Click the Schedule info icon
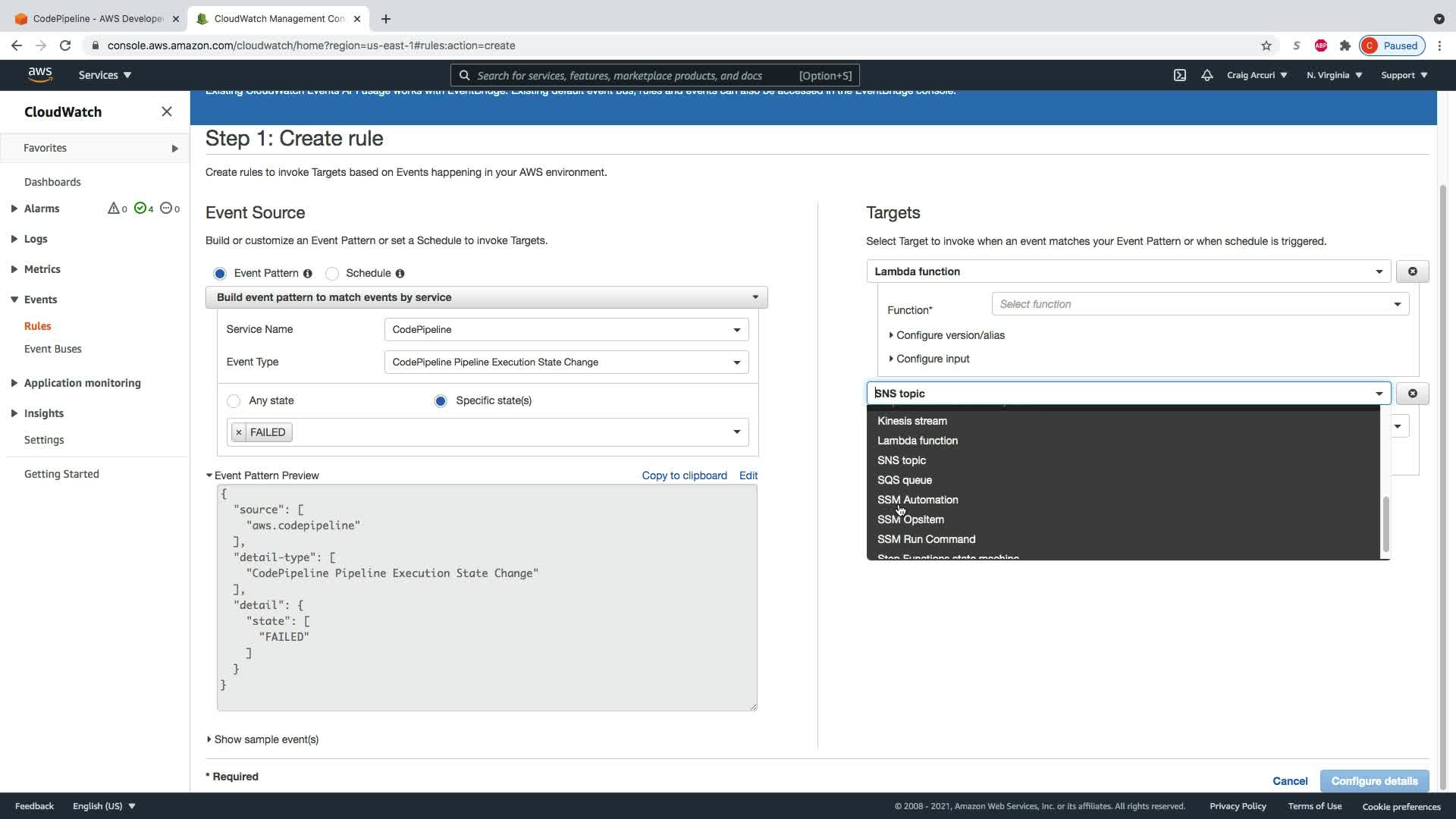1456x819 pixels. click(x=400, y=274)
